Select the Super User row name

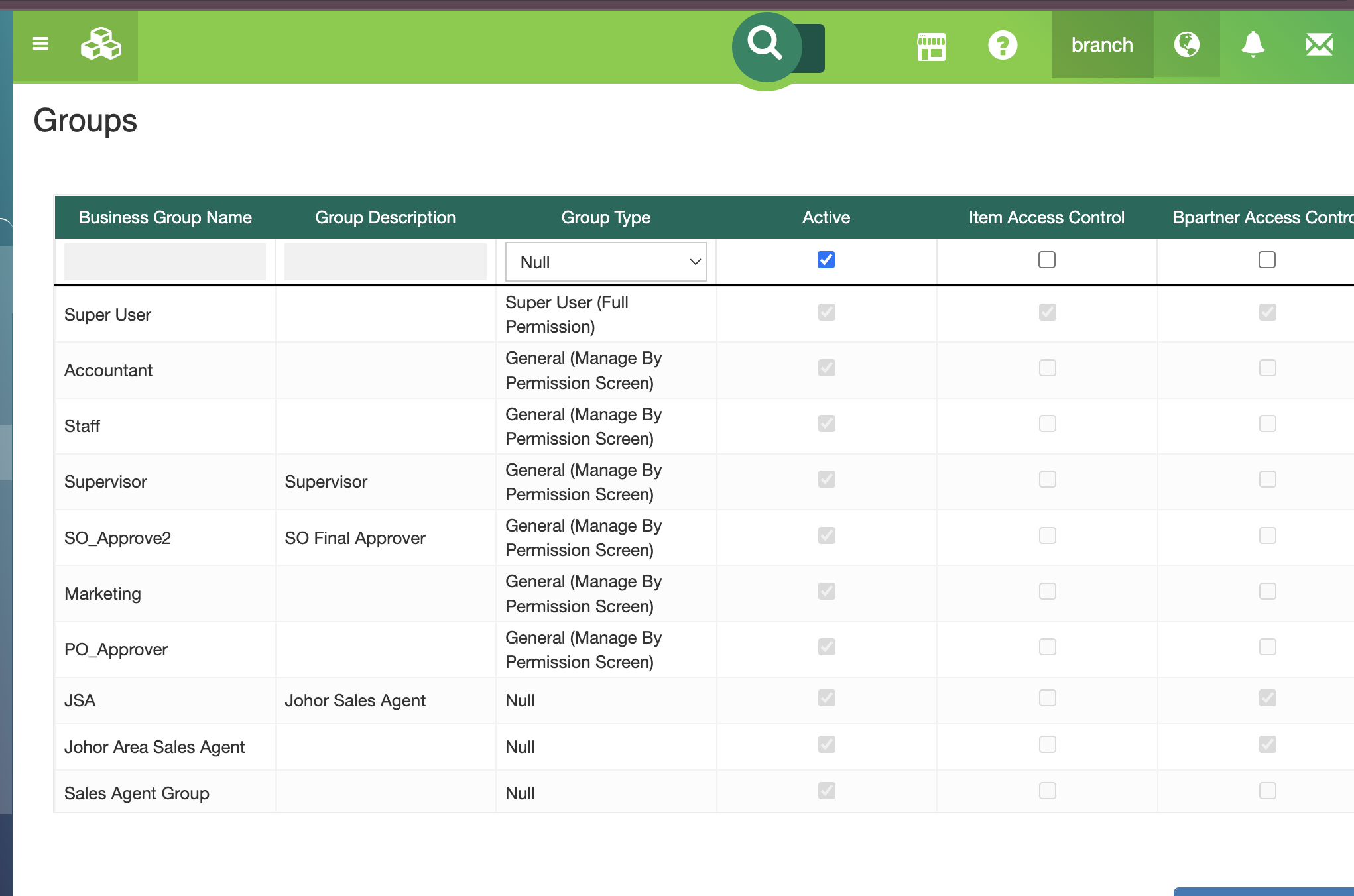pyautogui.click(x=107, y=315)
